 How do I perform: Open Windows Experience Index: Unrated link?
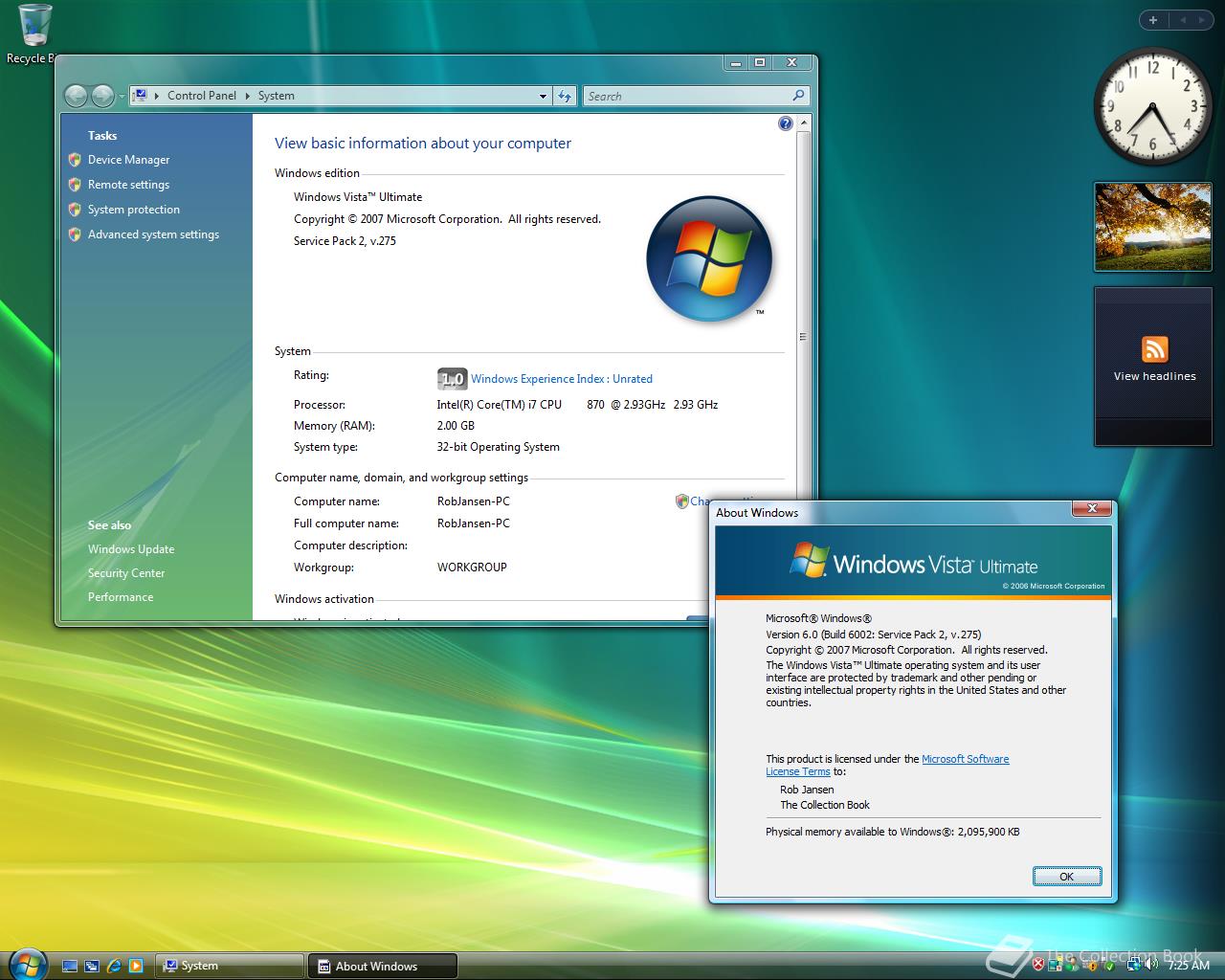[562, 379]
